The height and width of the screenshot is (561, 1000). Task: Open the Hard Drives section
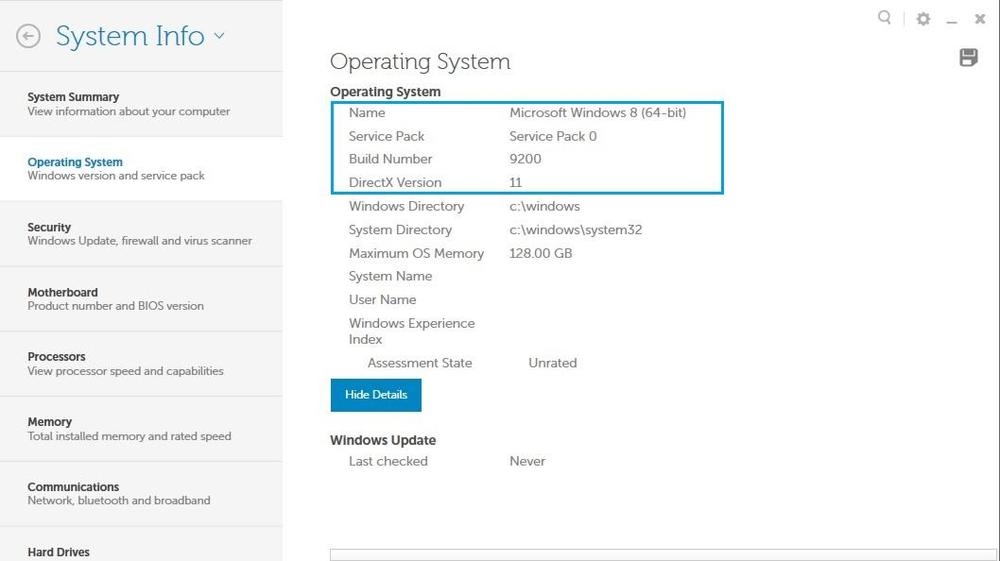pos(58,551)
